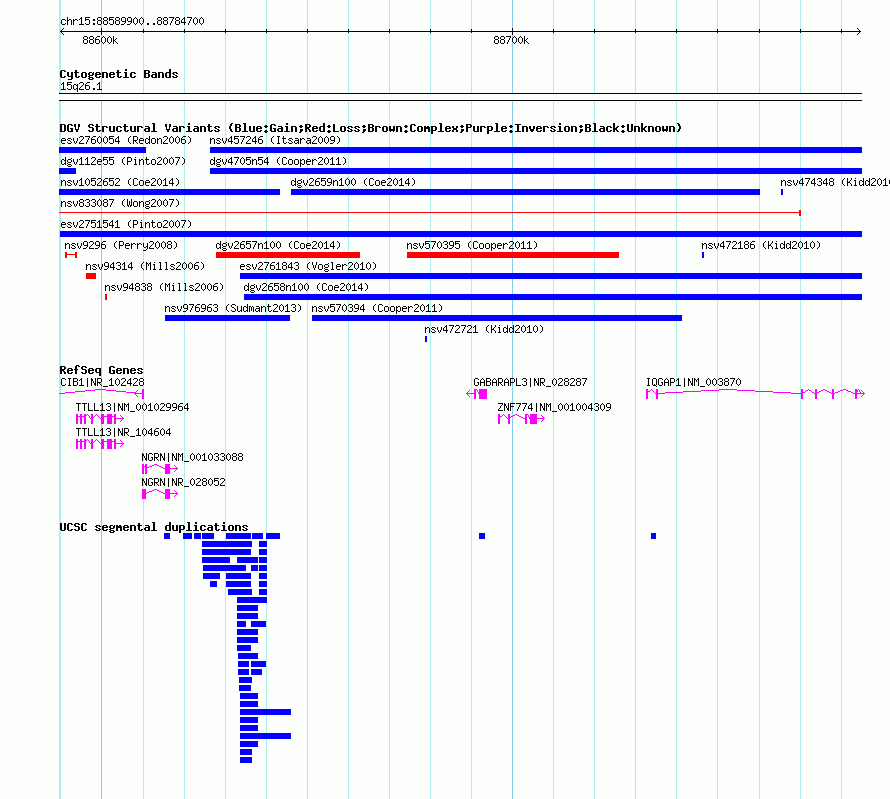Click the segmental duplication block below IQGAP1 start
Image resolution: width=890 pixels, height=799 pixels.
653,536
